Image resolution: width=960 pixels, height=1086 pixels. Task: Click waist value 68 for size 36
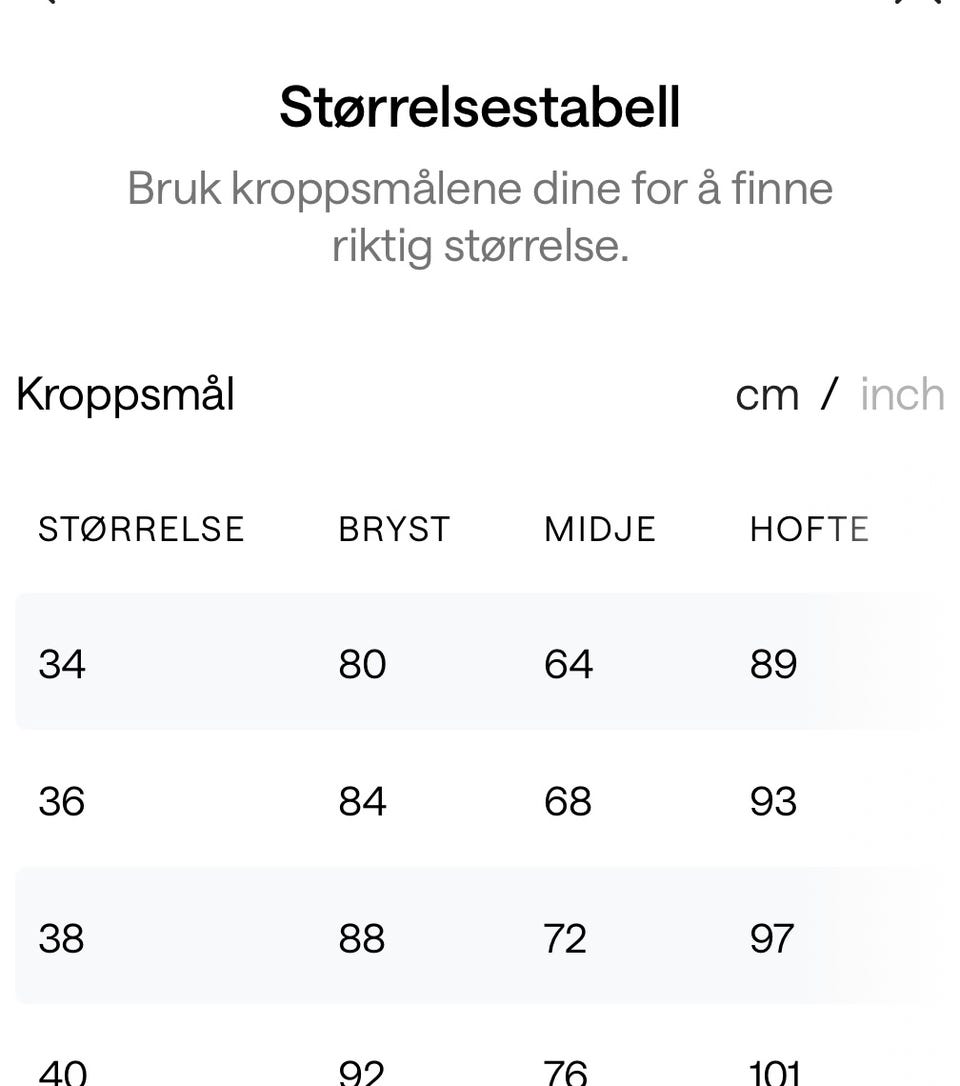568,801
